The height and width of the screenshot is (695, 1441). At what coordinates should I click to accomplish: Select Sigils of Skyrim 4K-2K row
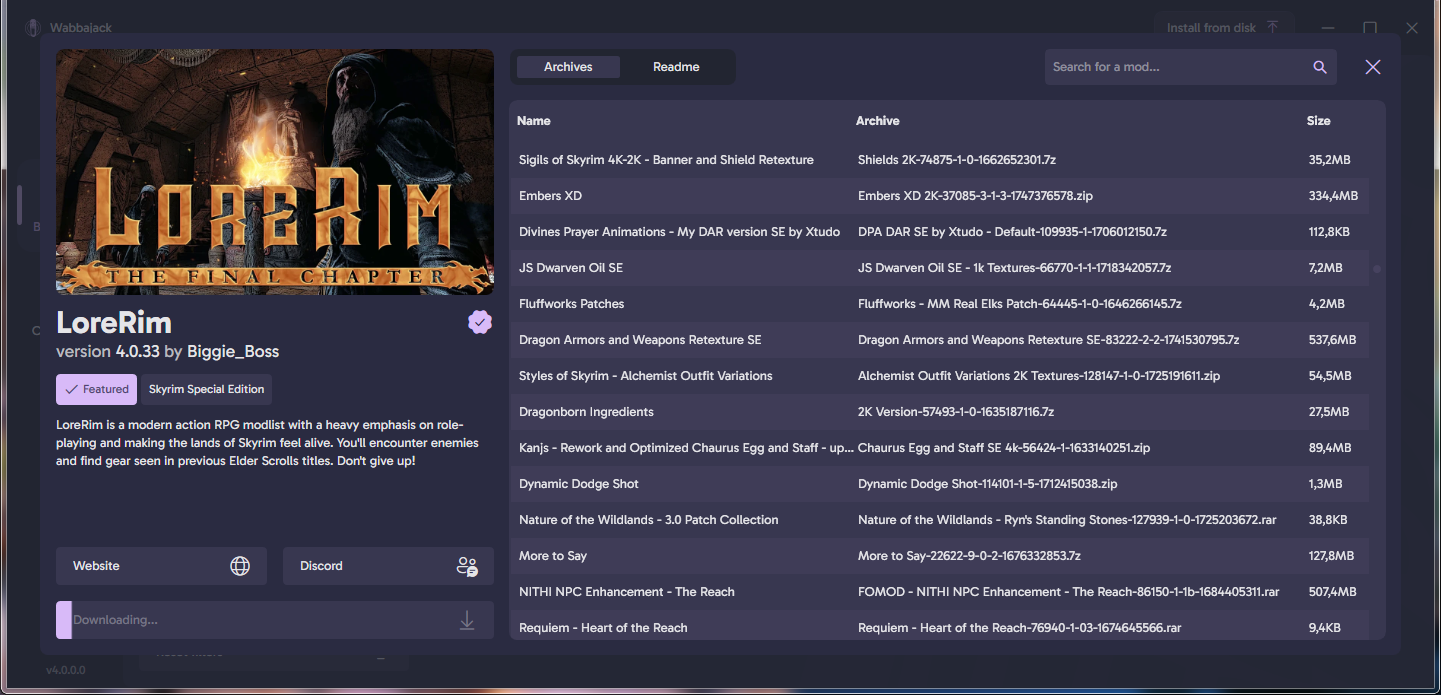click(939, 160)
